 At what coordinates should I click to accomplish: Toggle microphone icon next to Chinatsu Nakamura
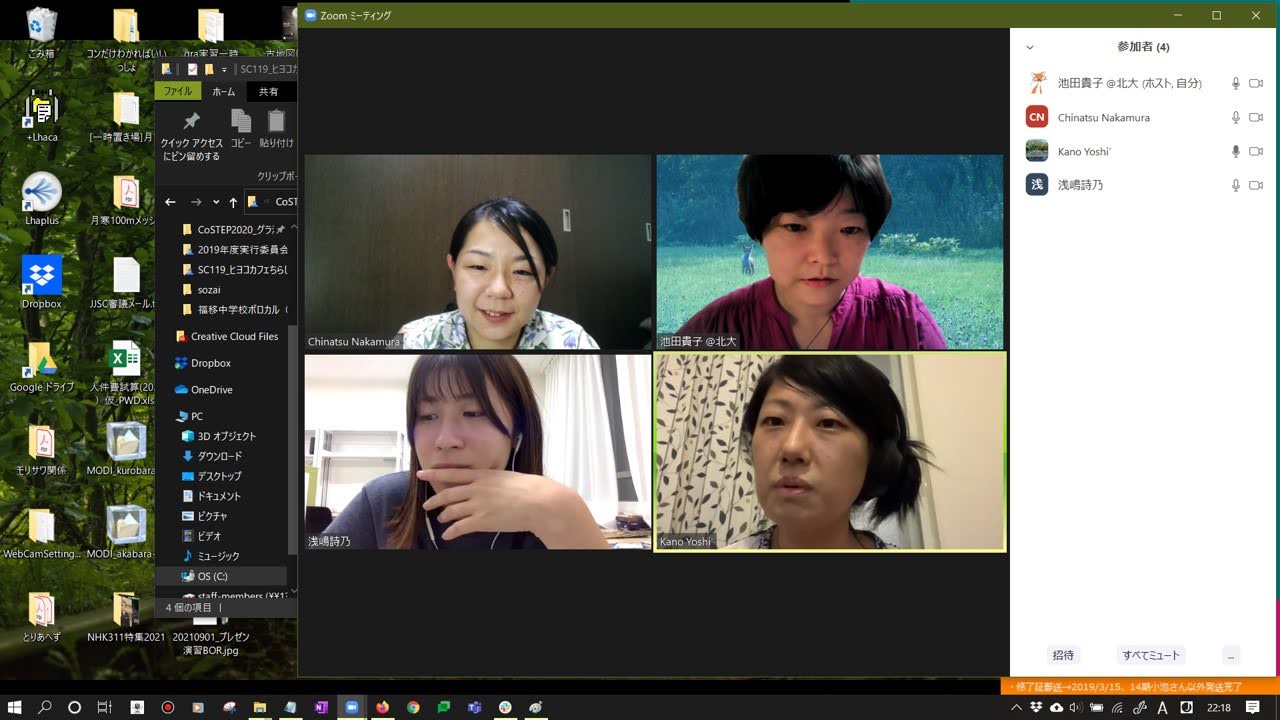pyautogui.click(x=1236, y=118)
